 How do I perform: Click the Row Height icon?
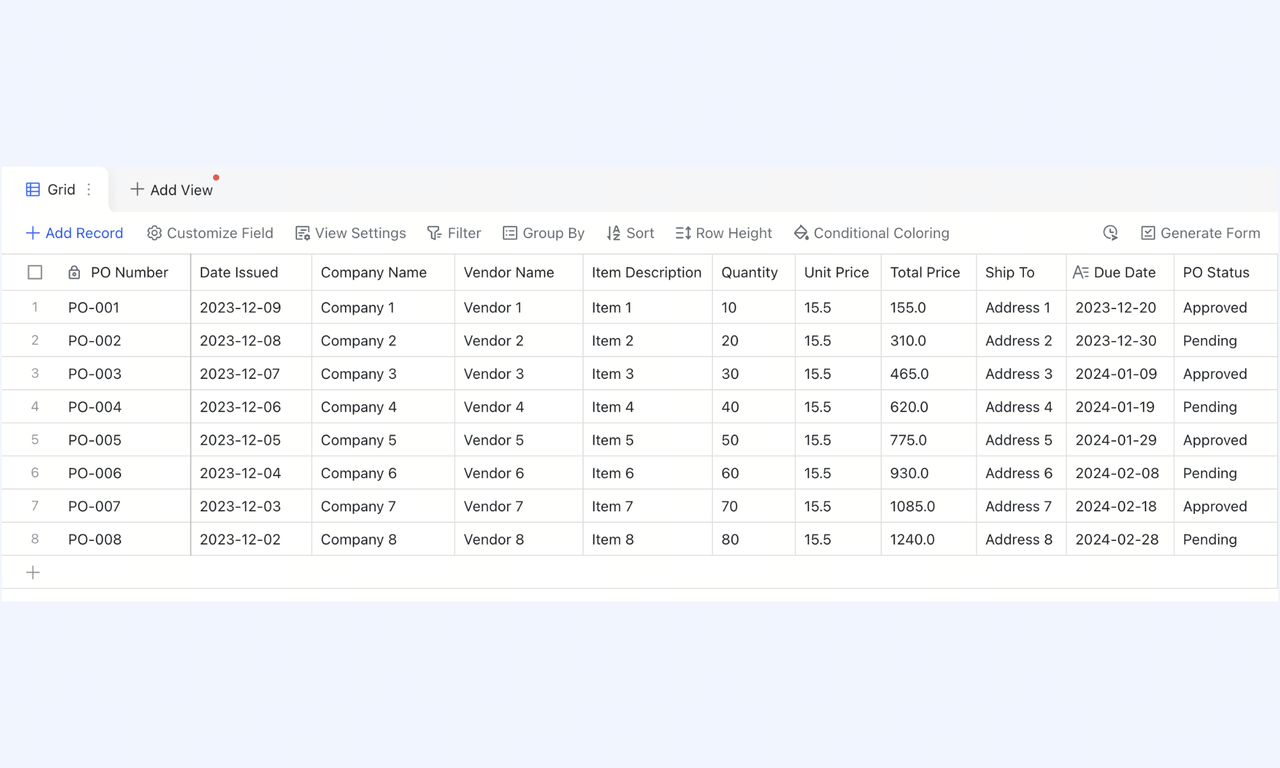(683, 233)
